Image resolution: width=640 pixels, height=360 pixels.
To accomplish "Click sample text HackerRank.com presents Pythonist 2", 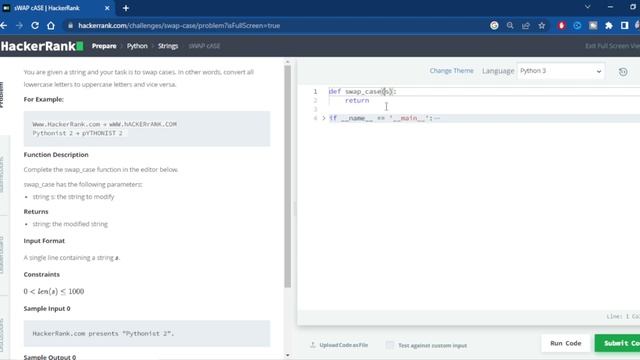I will click(103, 333).
